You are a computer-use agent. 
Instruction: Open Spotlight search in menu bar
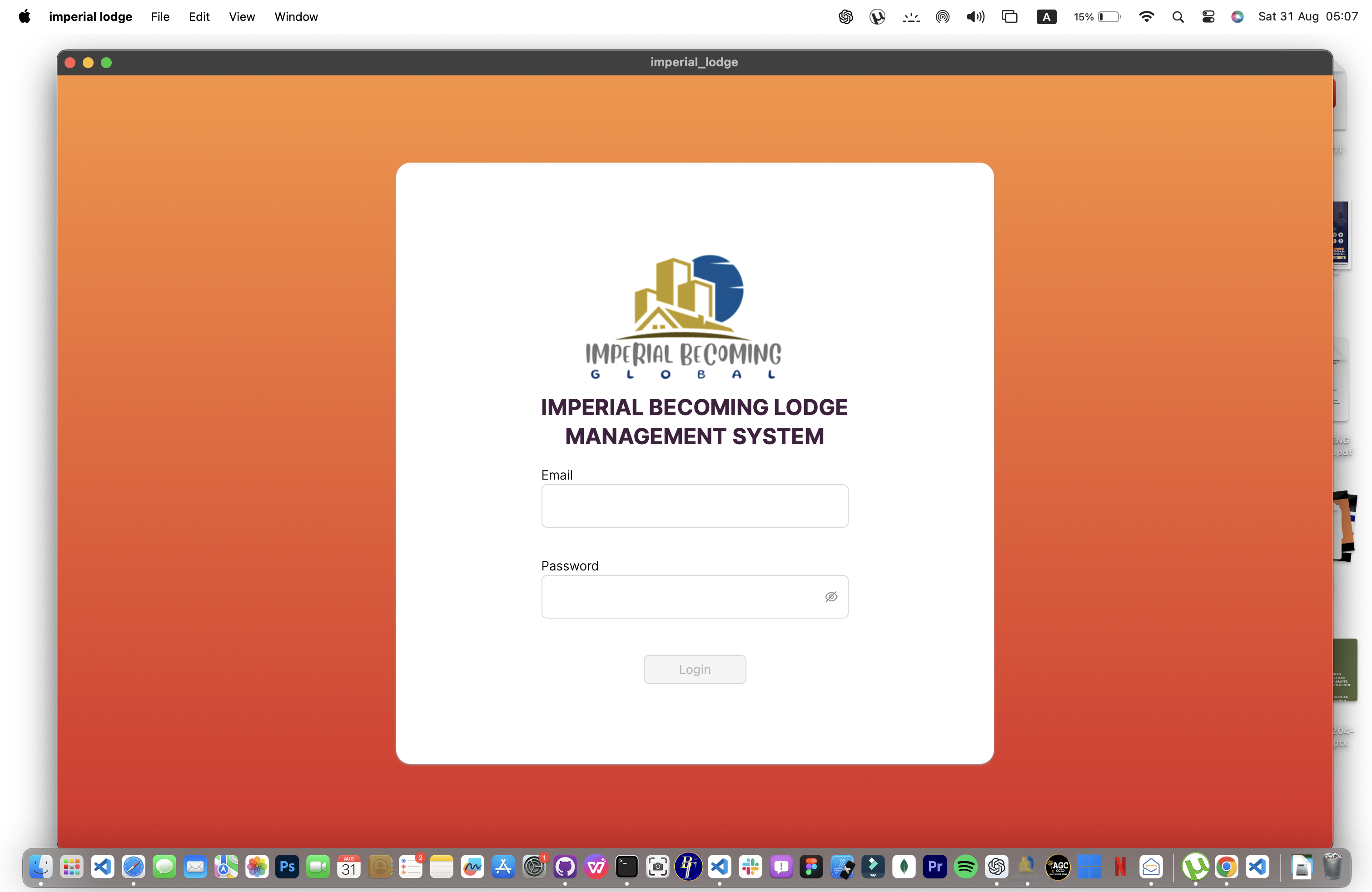[x=1178, y=17]
